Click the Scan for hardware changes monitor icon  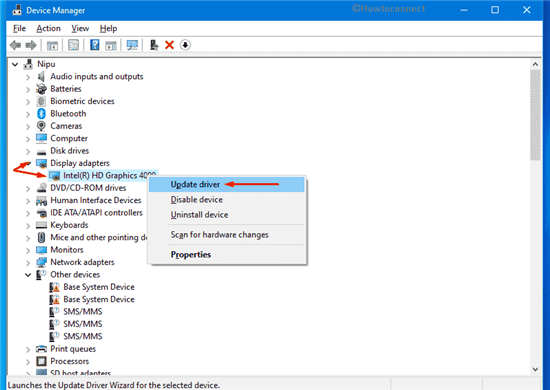point(132,45)
